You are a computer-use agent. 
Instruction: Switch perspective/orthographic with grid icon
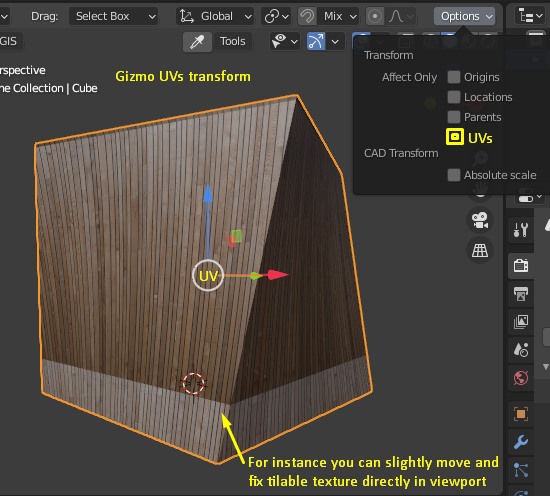pyautogui.click(x=480, y=251)
